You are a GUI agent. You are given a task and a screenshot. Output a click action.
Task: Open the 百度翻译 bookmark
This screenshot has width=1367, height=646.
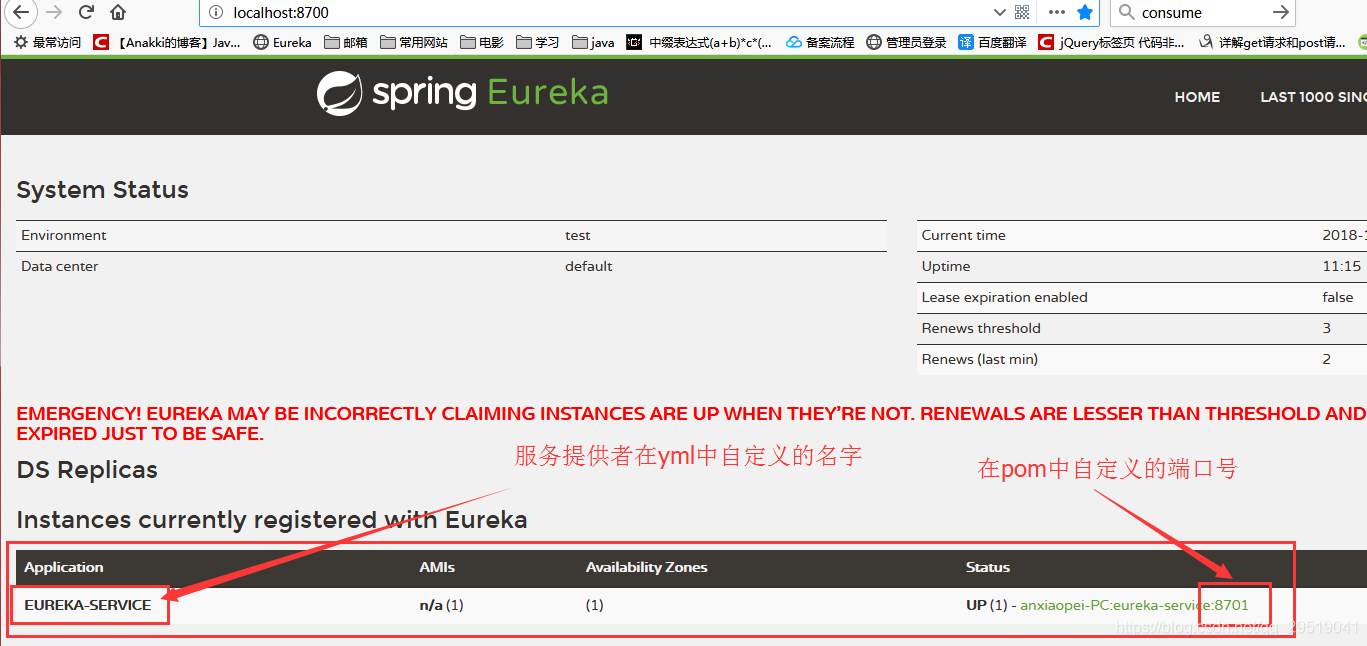click(992, 42)
